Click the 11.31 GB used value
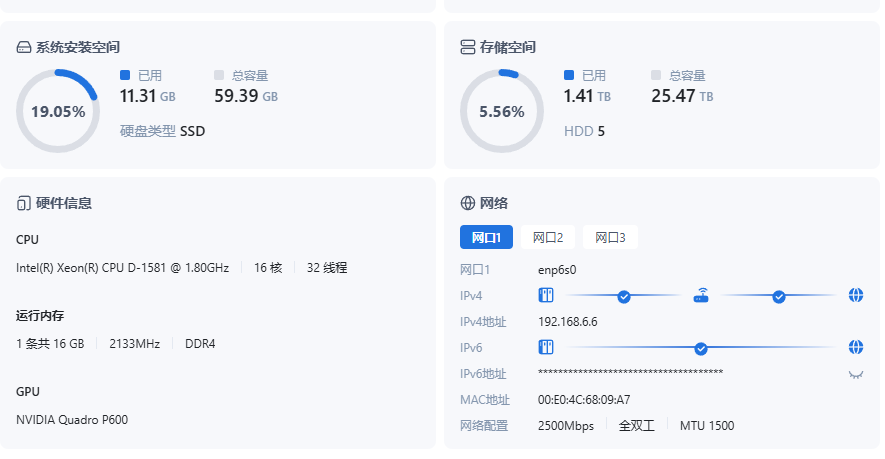 pos(148,96)
